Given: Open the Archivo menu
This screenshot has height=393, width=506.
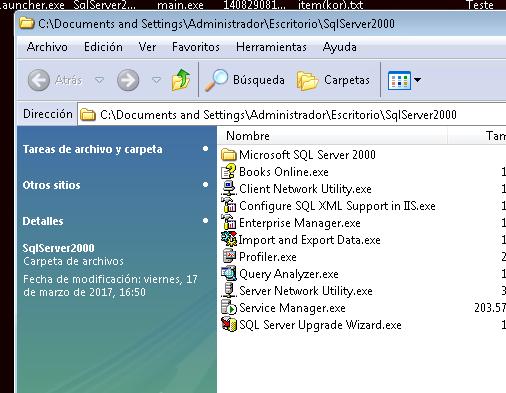Looking at the screenshot, I should tap(47, 47).
